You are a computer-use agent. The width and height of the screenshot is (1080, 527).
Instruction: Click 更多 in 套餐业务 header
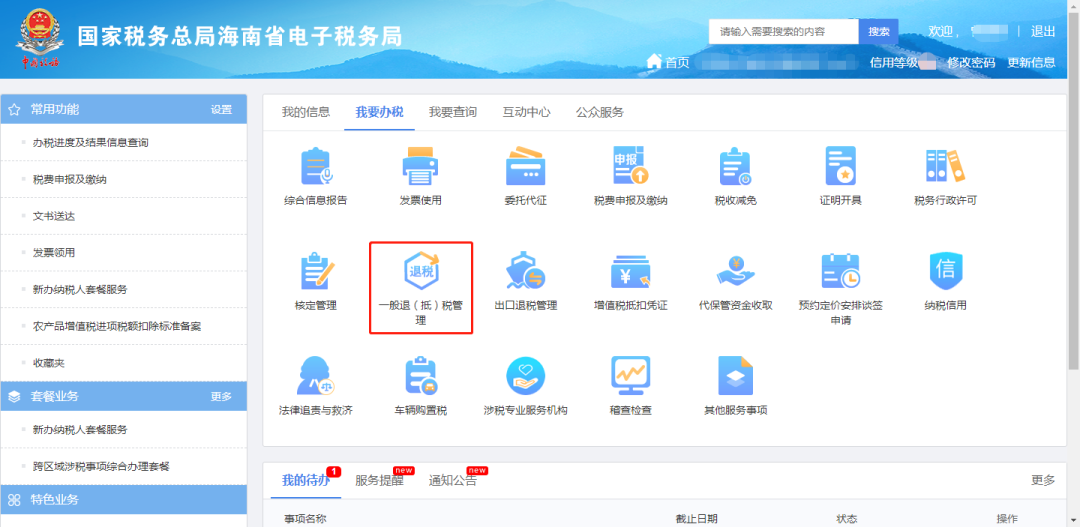pyautogui.click(x=221, y=397)
